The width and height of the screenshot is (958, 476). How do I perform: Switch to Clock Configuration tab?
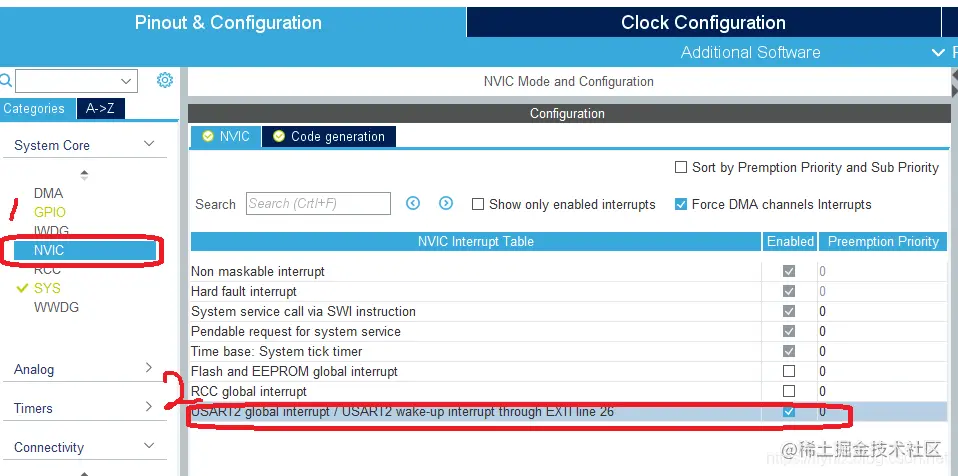[x=703, y=23]
